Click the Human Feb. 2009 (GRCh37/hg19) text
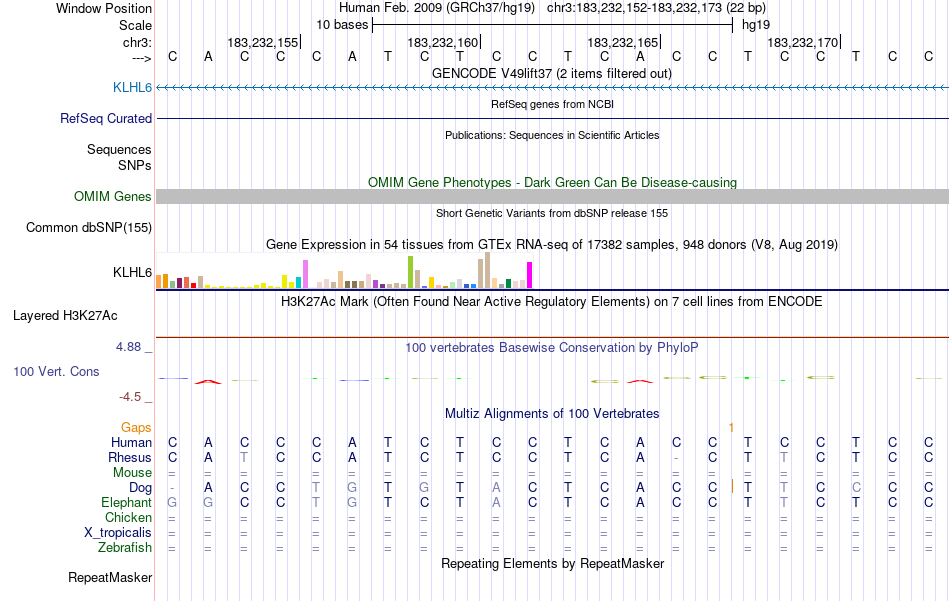Screen dimensions: 950x601 (437, 8)
